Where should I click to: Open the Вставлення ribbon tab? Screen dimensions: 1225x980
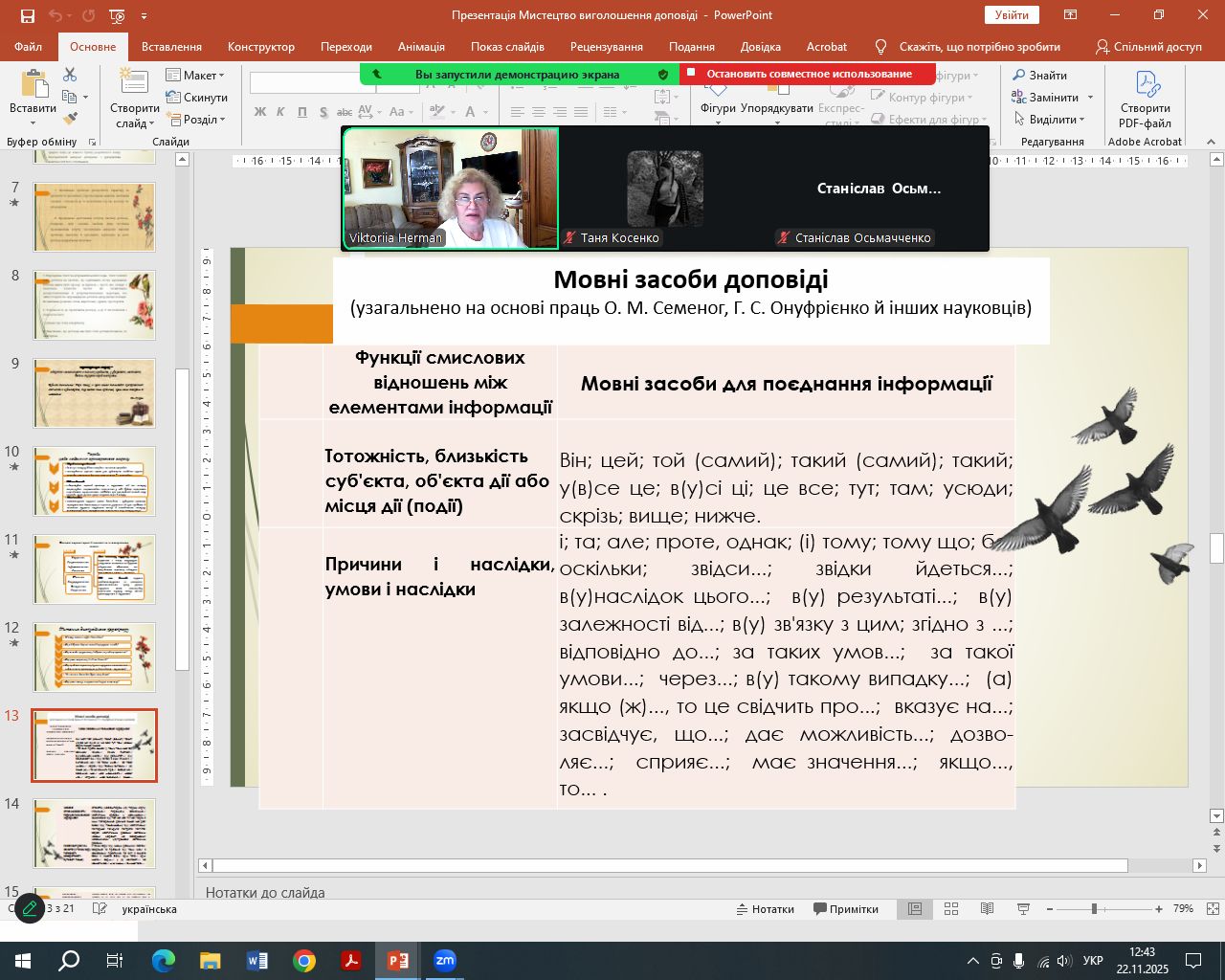[x=171, y=46]
